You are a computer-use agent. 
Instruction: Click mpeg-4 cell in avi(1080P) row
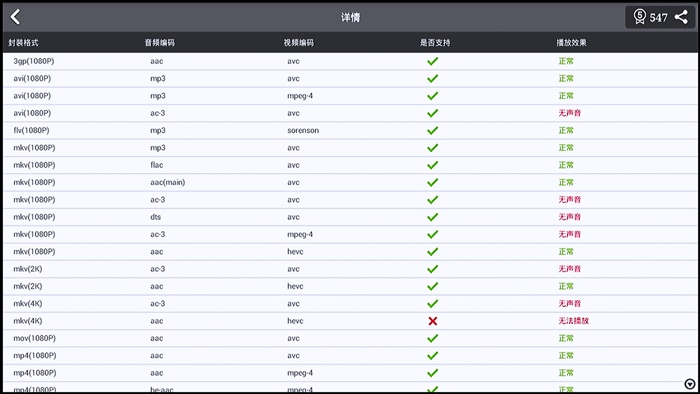pos(300,96)
